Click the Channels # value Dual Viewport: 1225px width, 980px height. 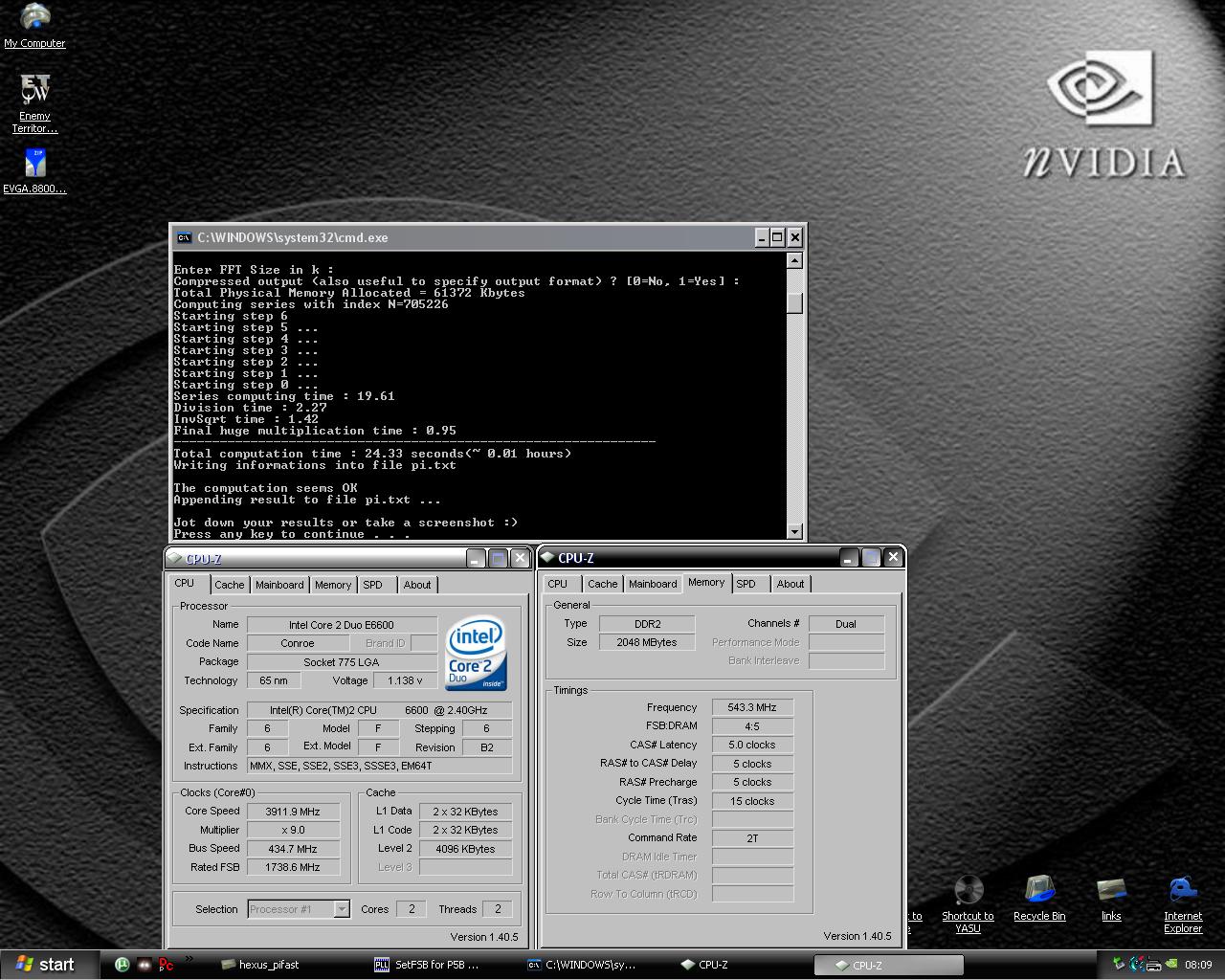coord(846,624)
